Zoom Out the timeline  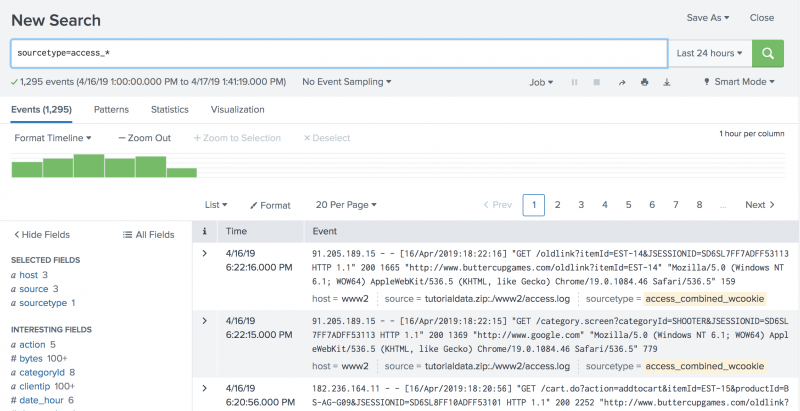144,138
